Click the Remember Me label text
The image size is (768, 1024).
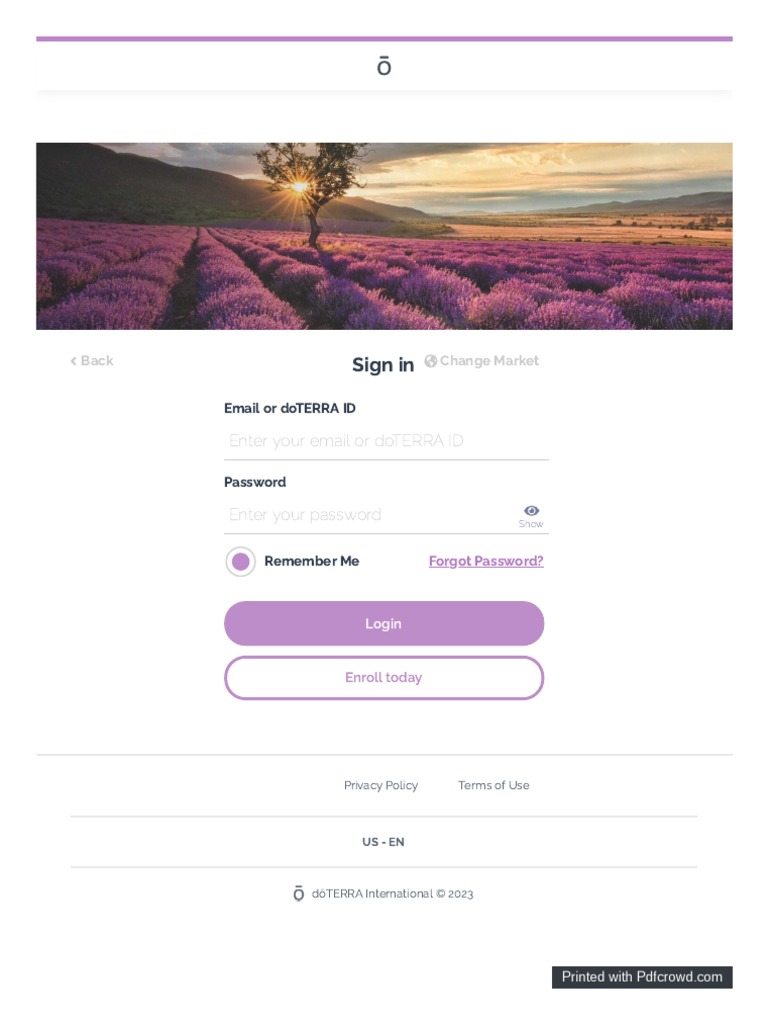[x=311, y=562]
